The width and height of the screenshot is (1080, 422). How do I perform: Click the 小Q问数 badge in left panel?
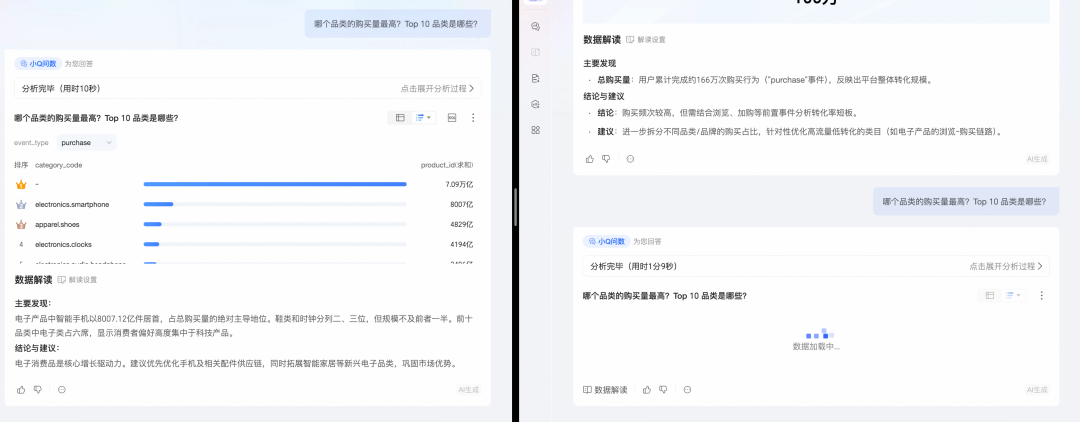coord(38,63)
